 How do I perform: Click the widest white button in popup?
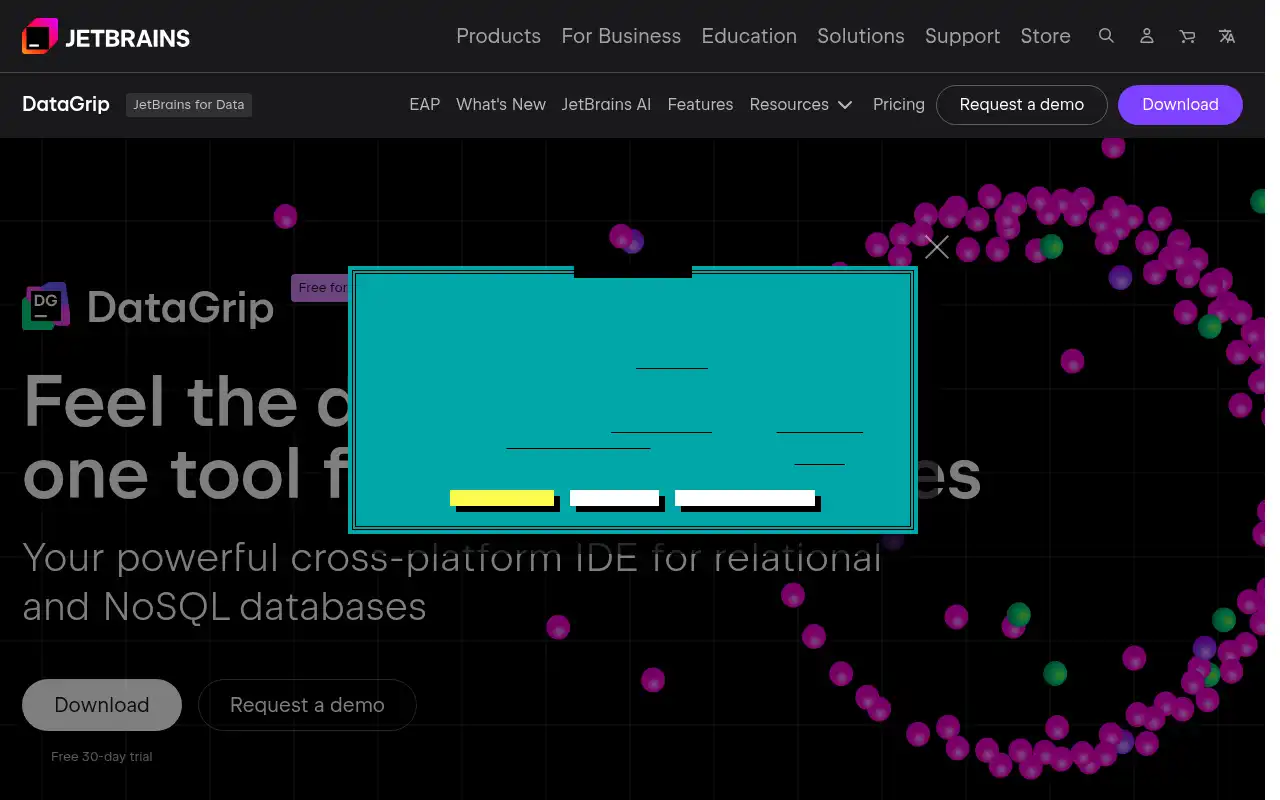tap(745, 498)
